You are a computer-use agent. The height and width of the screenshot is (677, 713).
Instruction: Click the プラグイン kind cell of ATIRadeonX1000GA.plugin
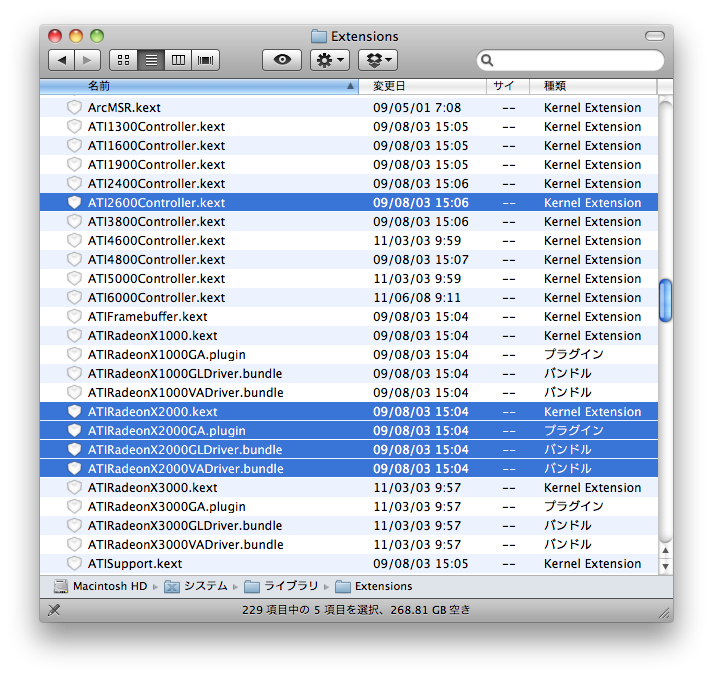573,355
